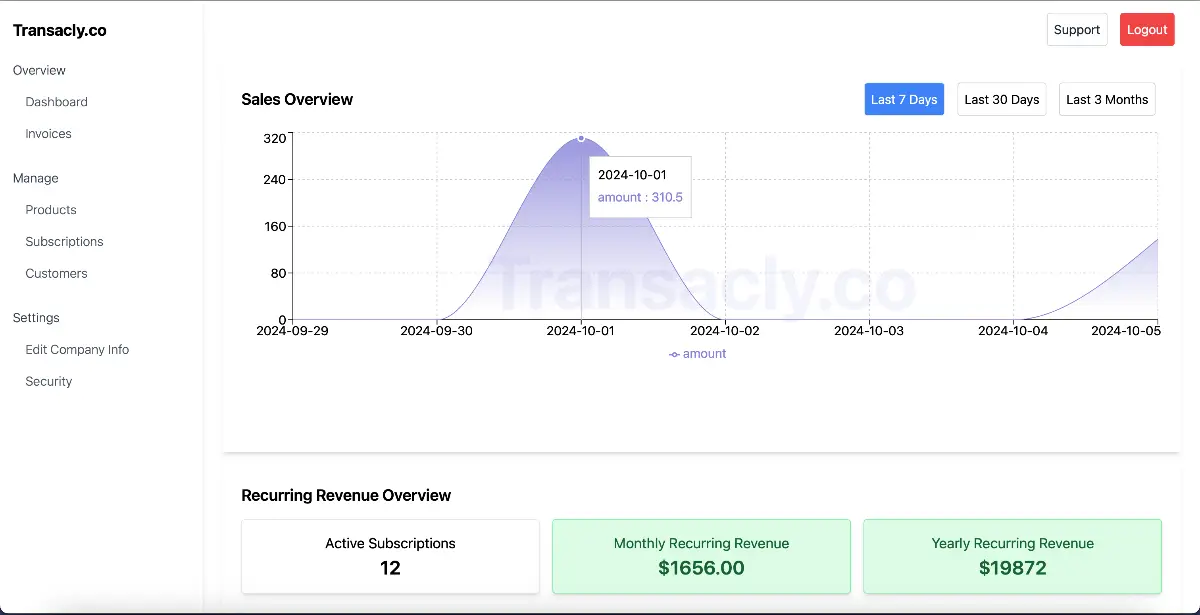1200x615 pixels.
Task: Select the Last 7 Days range
Action: click(x=903, y=99)
